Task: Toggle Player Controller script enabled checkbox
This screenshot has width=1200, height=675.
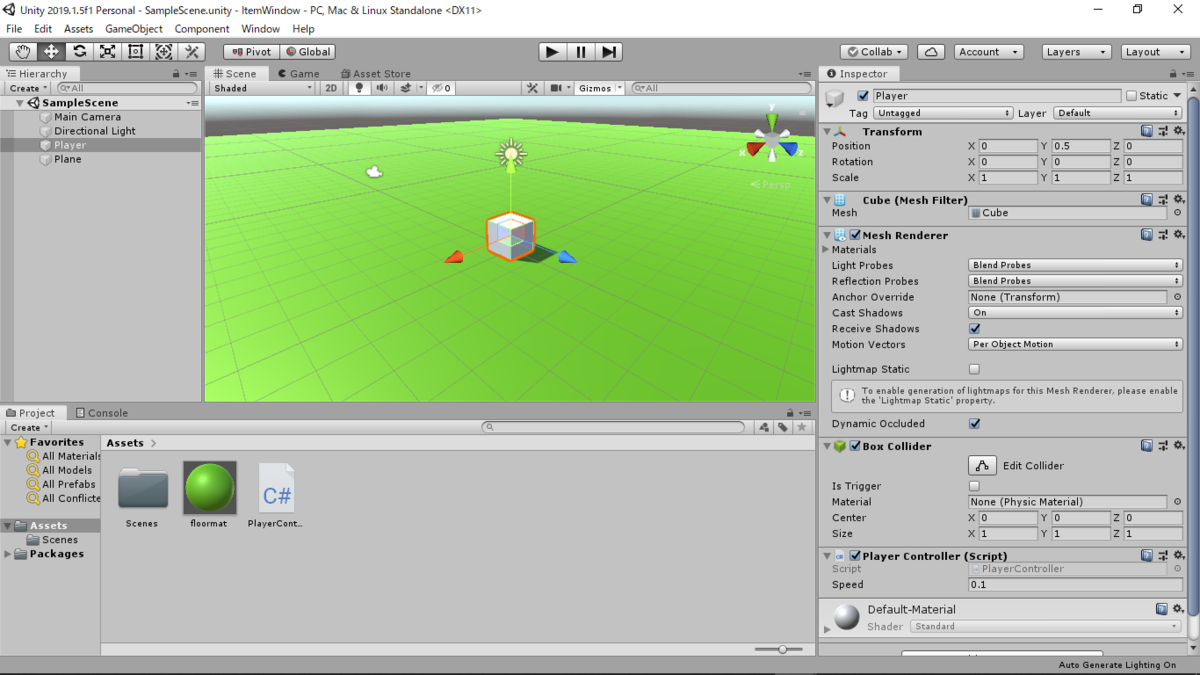Action: 855,556
